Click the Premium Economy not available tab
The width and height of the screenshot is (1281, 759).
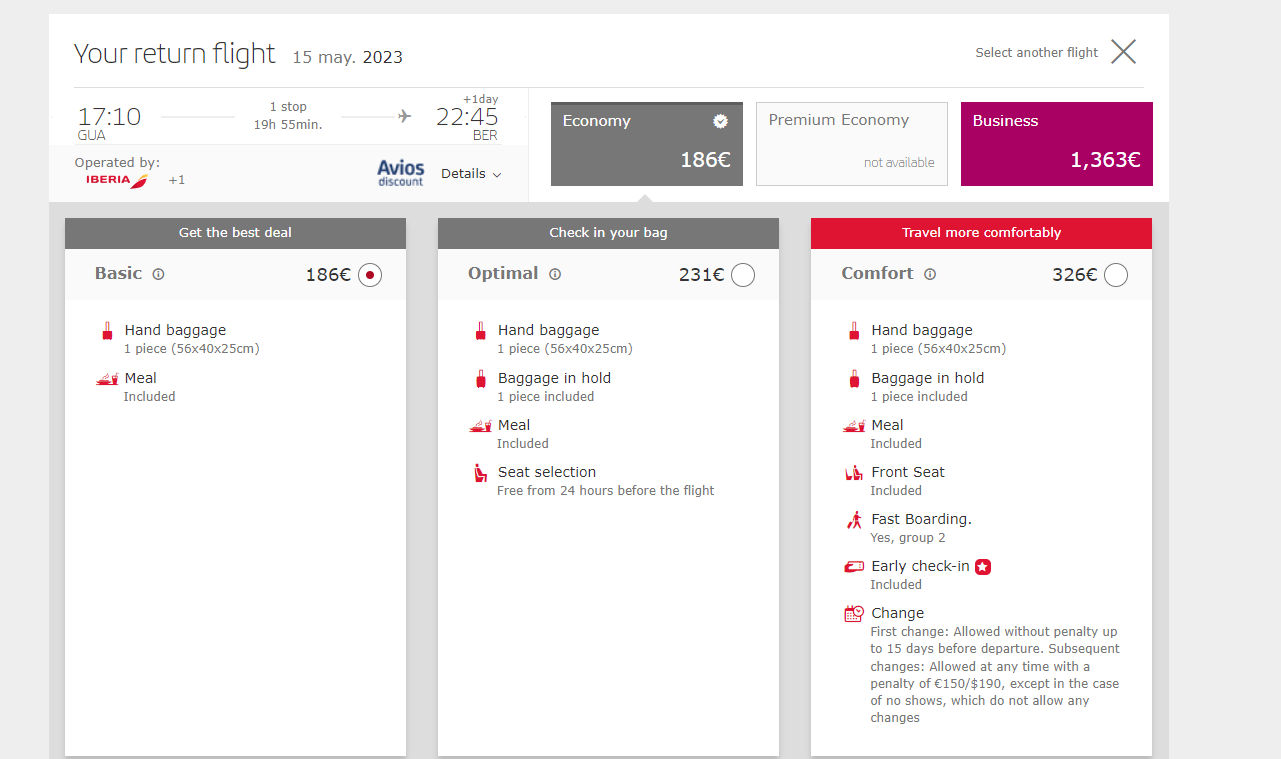(852, 144)
